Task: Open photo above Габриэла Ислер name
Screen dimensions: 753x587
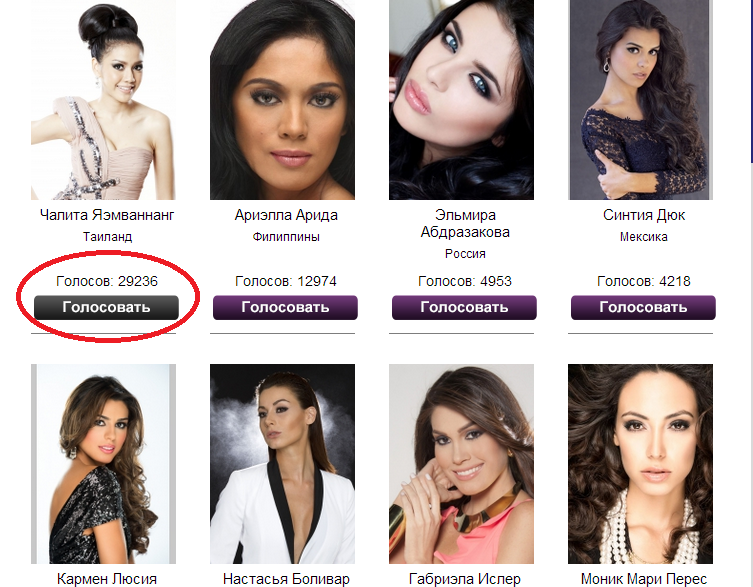Action: click(461, 464)
